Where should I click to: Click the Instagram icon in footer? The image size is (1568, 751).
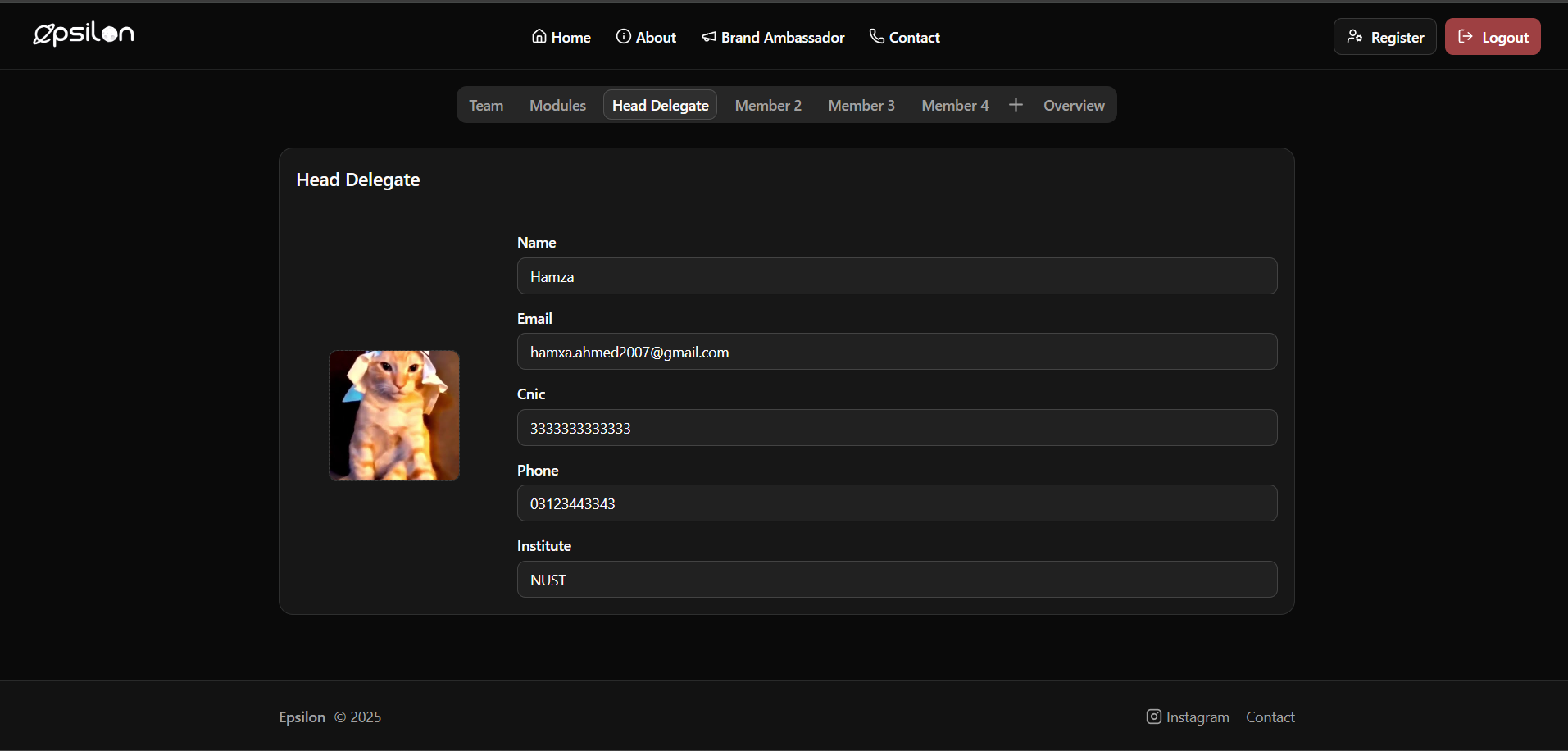tap(1153, 717)
